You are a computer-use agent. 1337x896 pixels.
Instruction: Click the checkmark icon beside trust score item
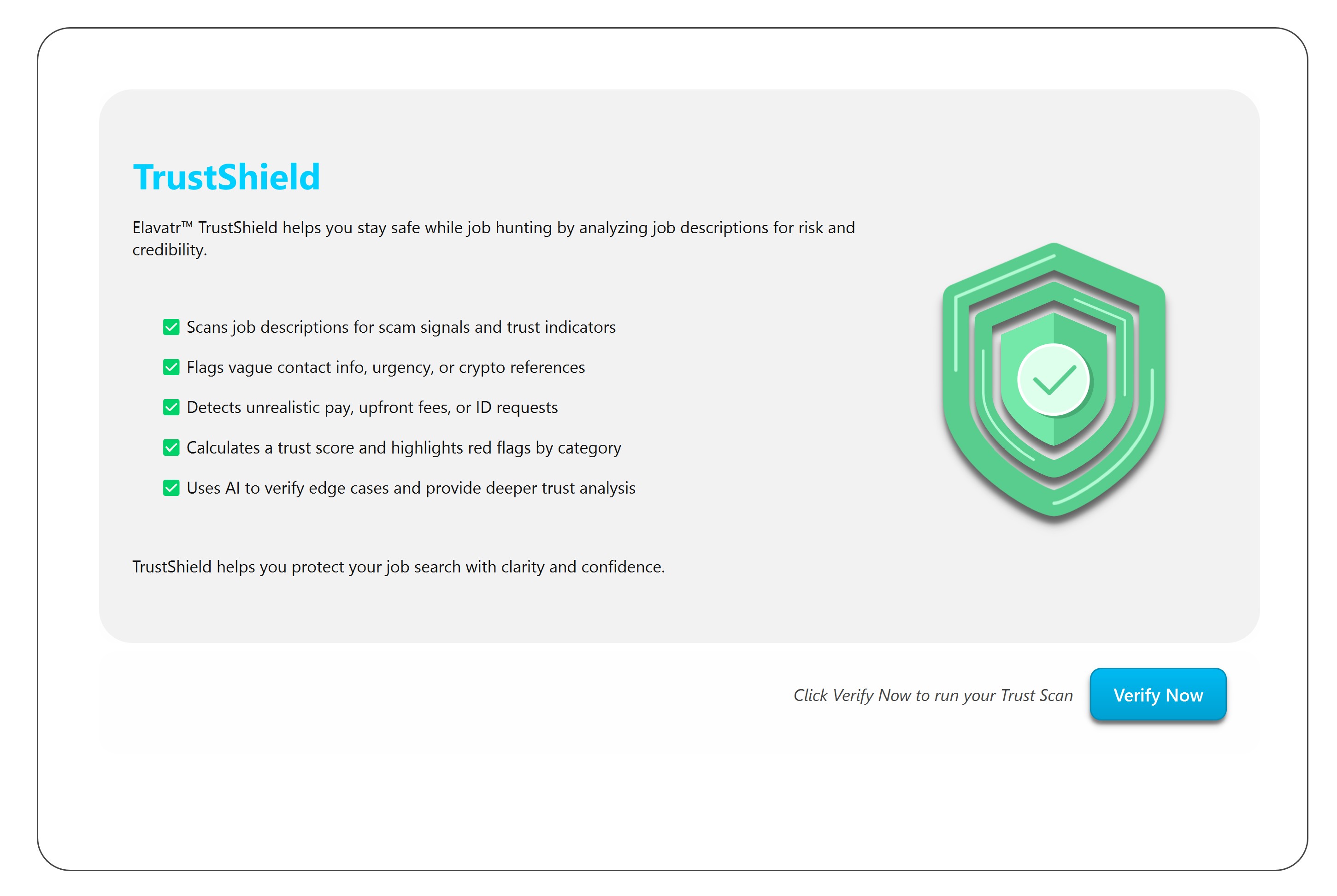pos(171,448)
